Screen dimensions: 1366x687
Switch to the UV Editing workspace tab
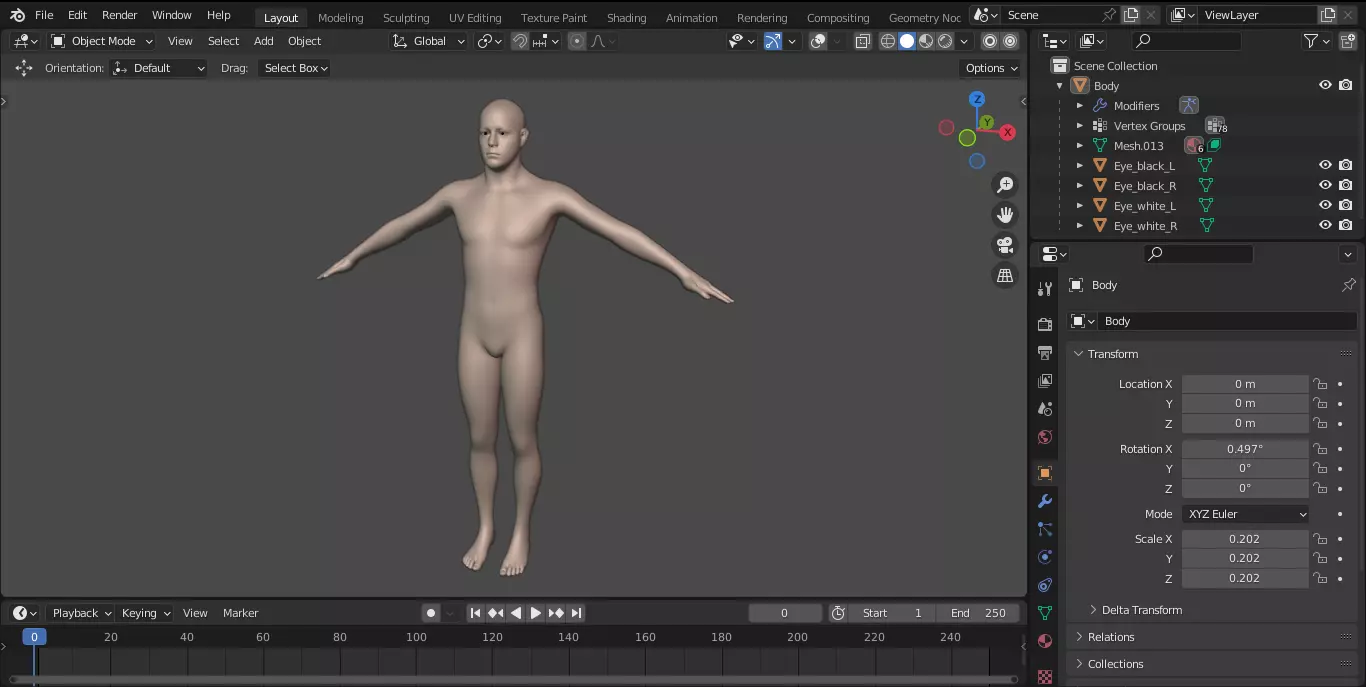[x=475, y=18]
